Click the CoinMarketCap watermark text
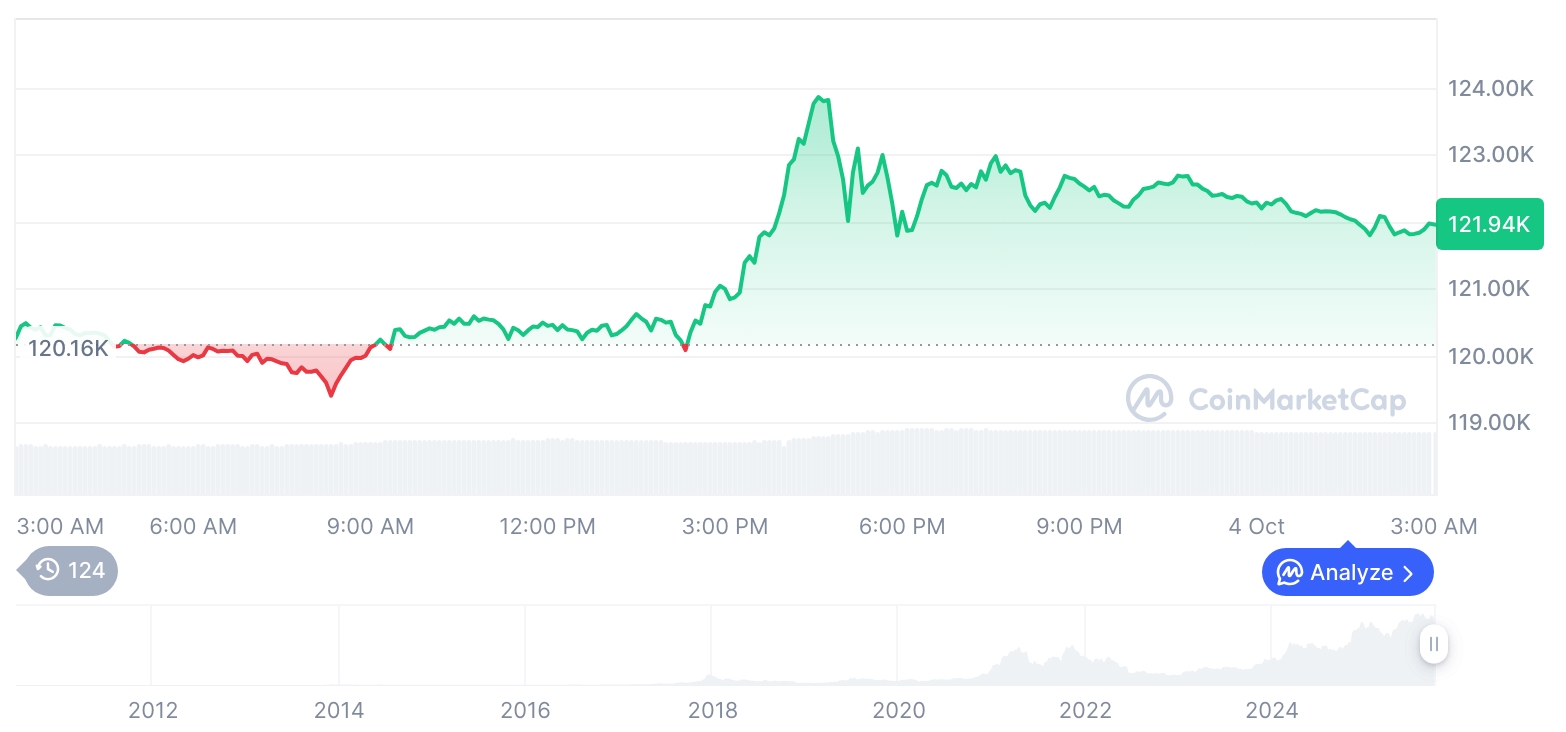The image size is (1566, 732). 1296,400
